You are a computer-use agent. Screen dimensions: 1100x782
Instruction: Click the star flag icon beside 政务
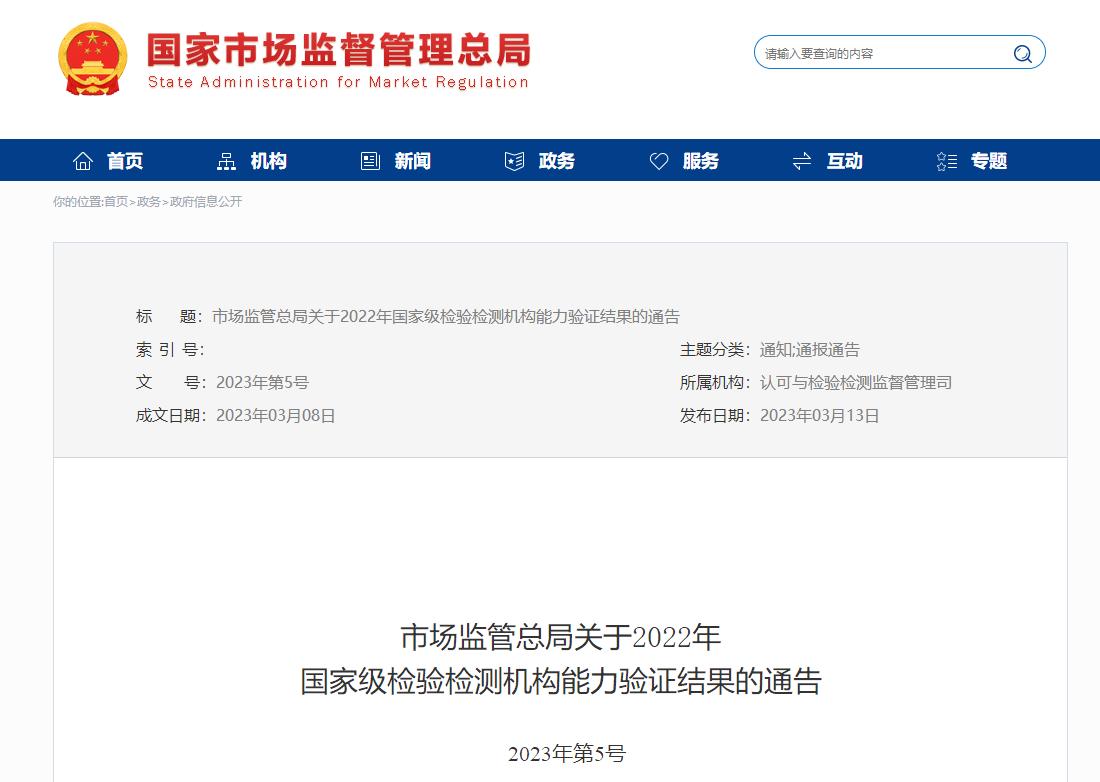click(x=515, y=161)
